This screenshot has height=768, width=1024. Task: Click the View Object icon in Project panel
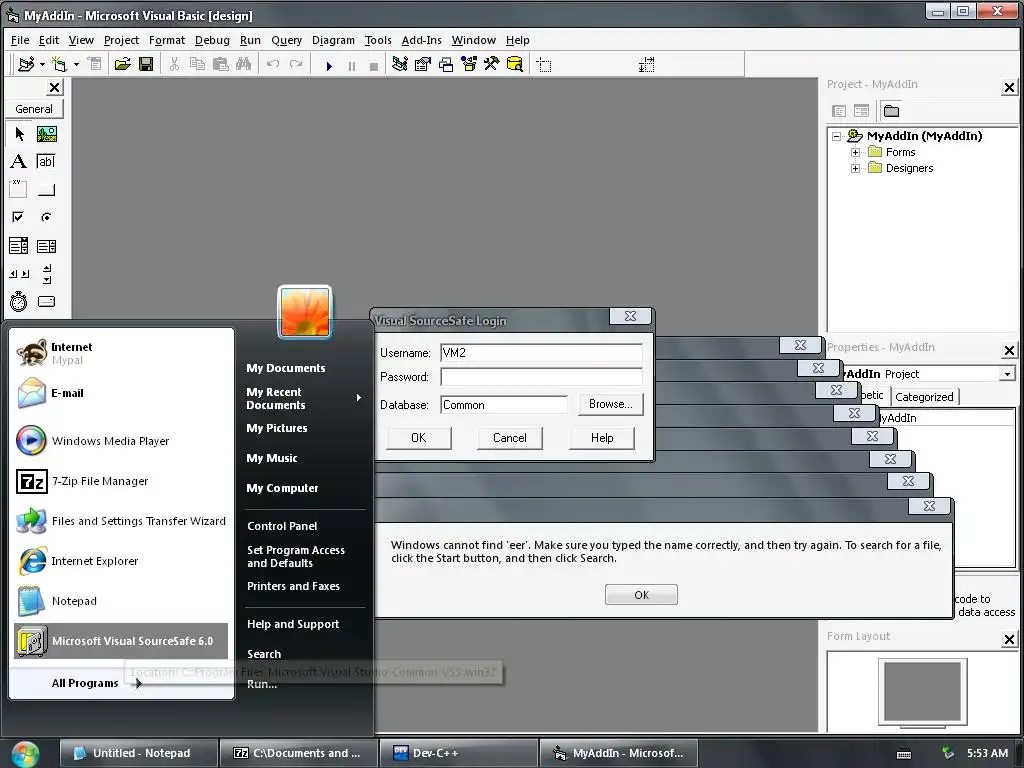coord(861,111)
